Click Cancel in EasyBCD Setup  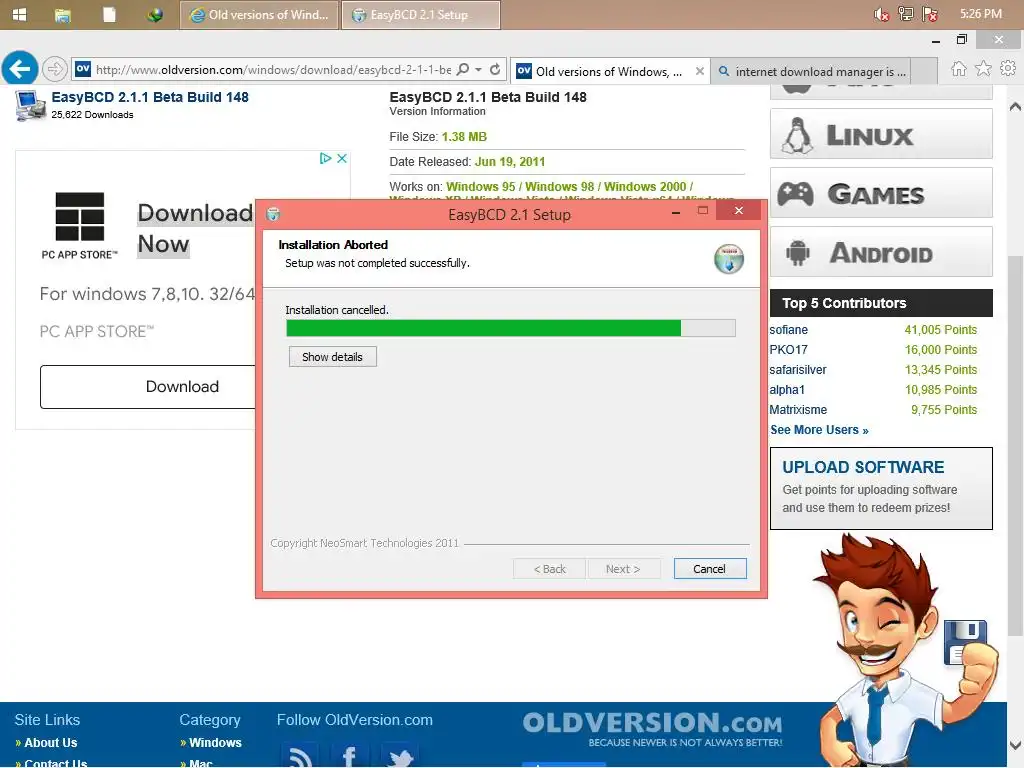(709, 569)
